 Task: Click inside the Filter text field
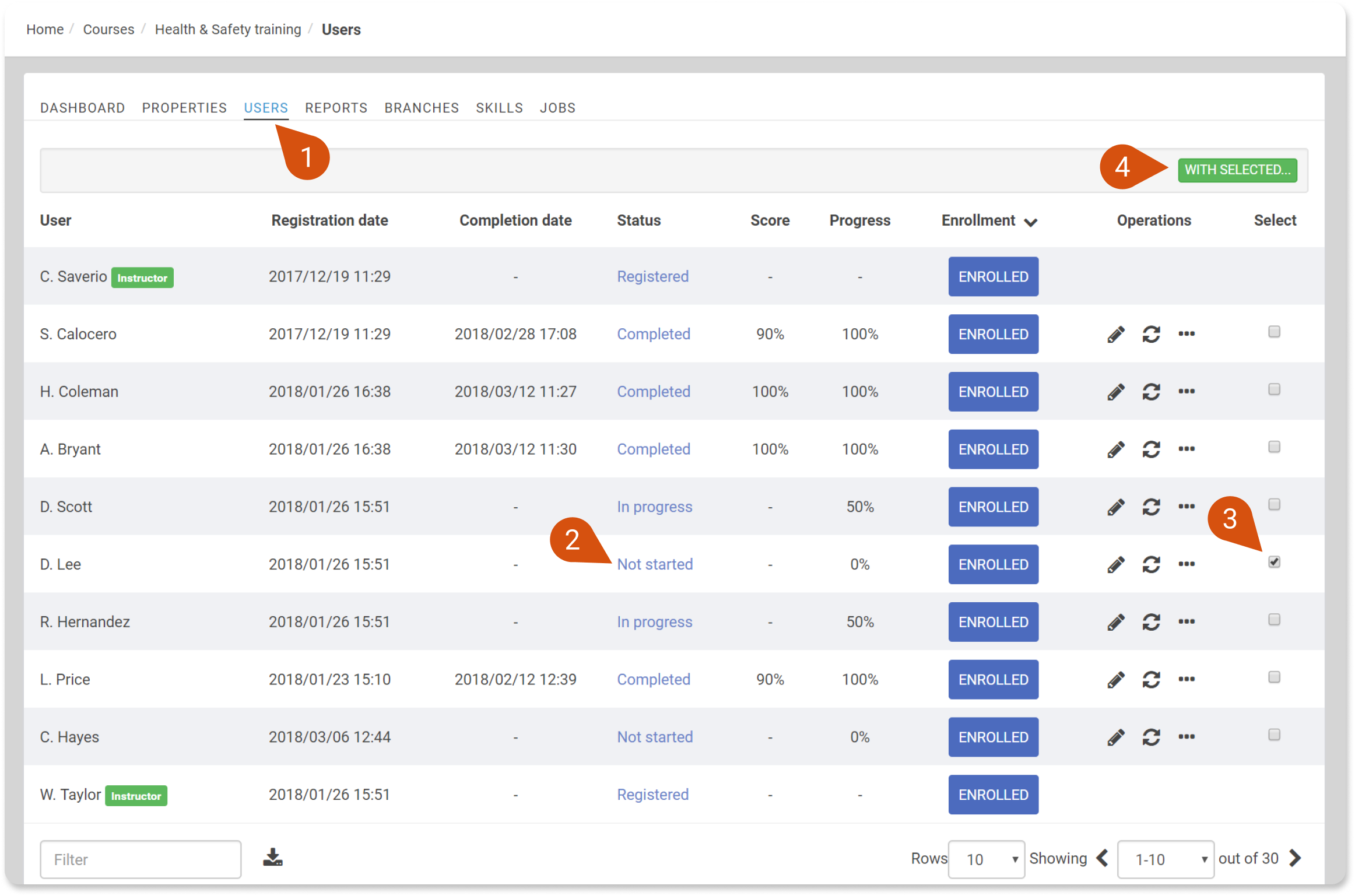[141, 859]
